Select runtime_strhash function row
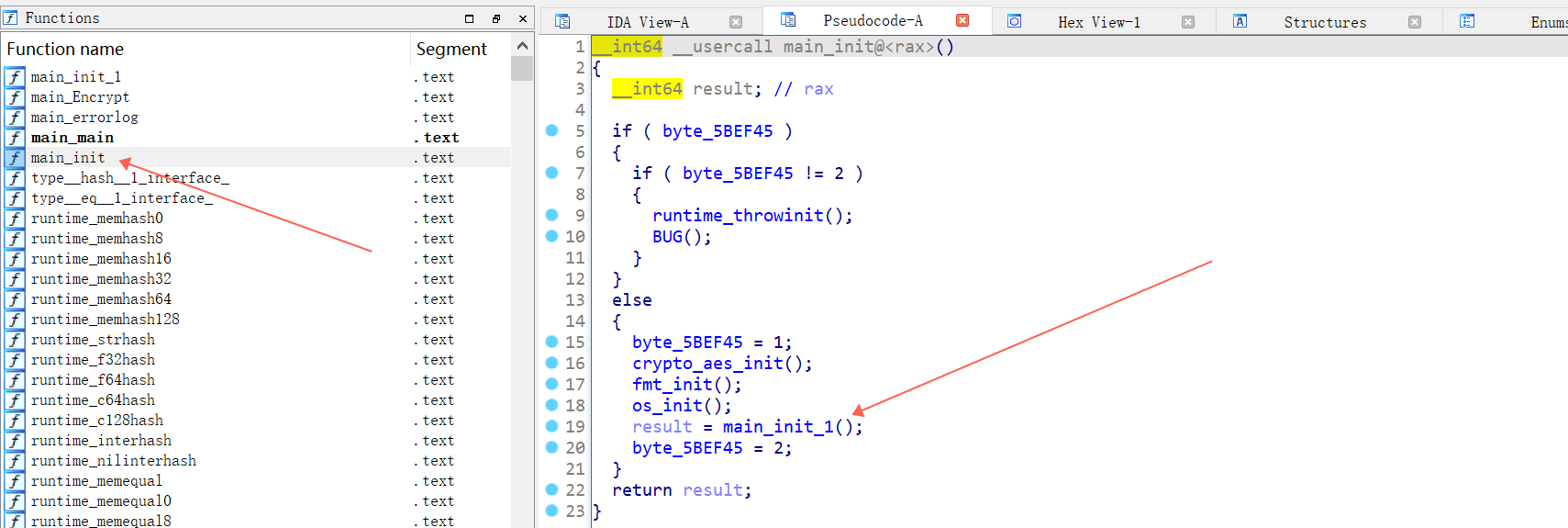Screen dimensions: 1568x528 point(256,340)
